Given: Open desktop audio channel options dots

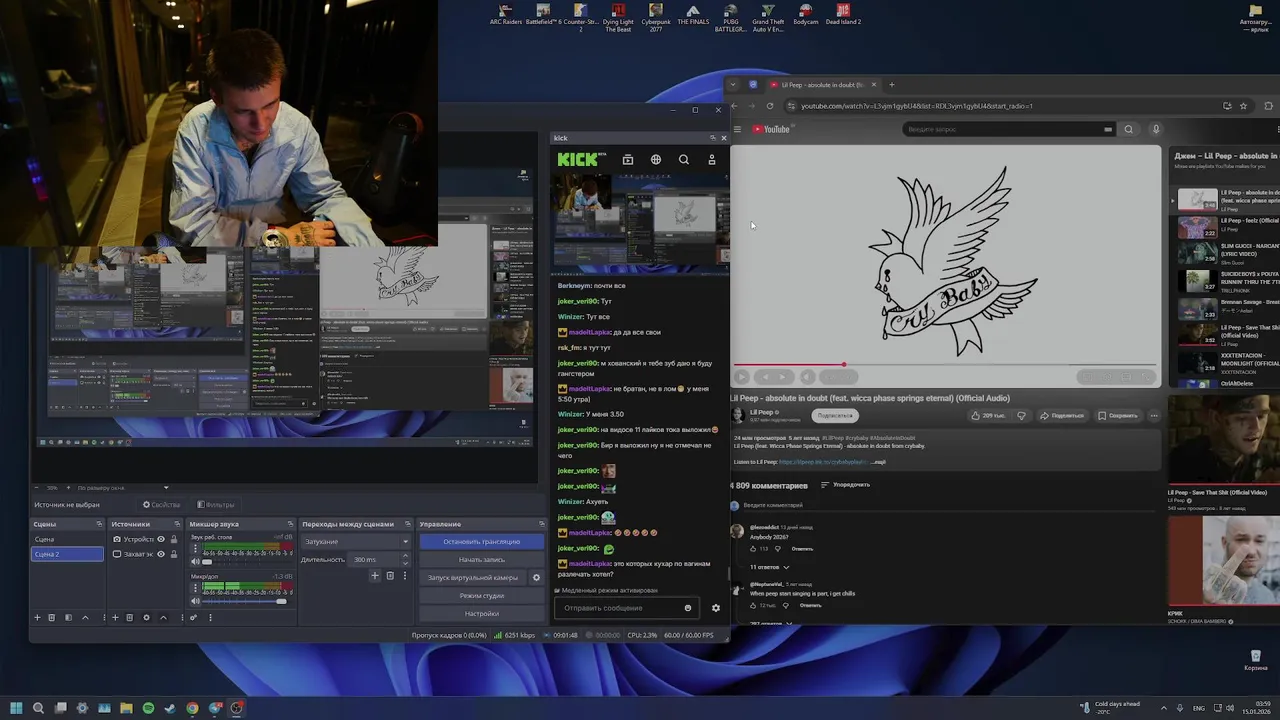Looking at the screenshot, I should pyautogui.click(x=195, y=548).
